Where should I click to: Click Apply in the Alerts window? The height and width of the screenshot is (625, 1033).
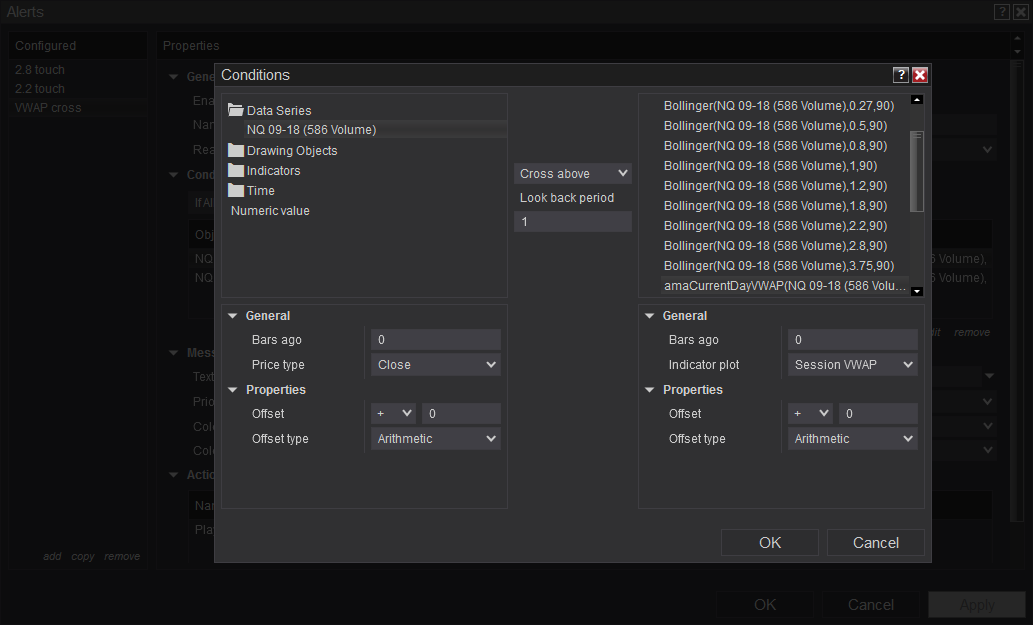977,605
